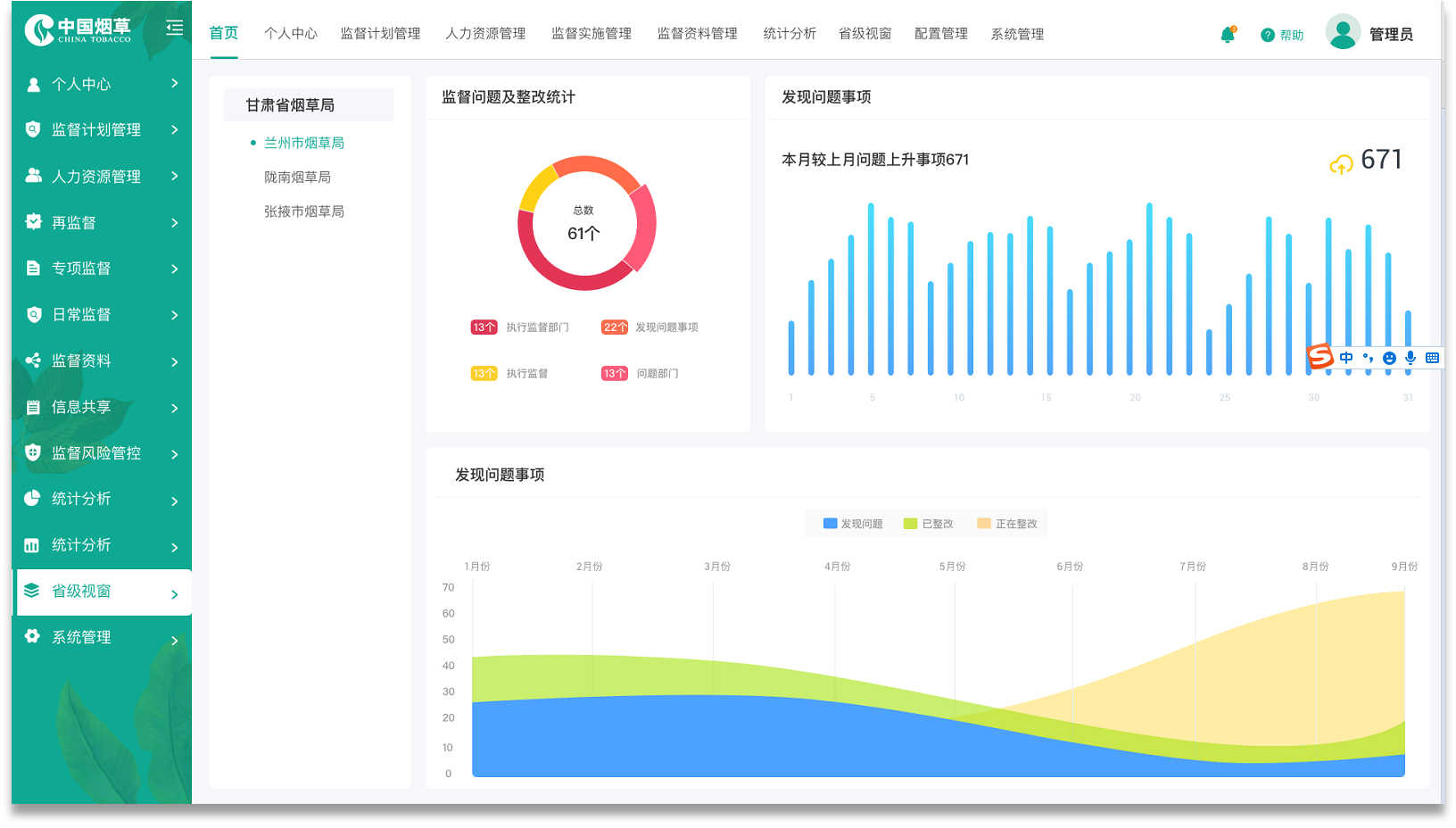
Task: Toggle 已整改 legend series in chart
Action: coord(929,524)
